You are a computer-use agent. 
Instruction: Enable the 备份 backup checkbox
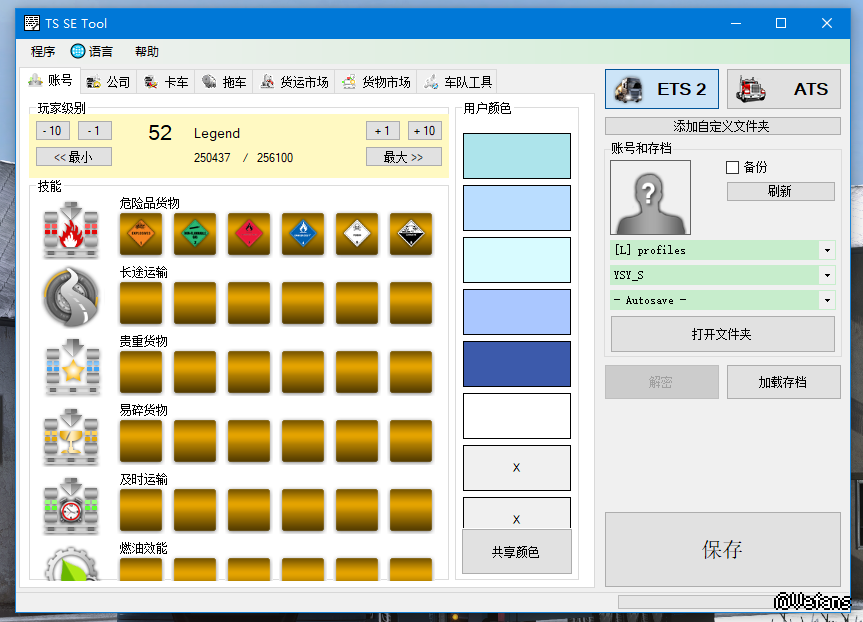732,168
